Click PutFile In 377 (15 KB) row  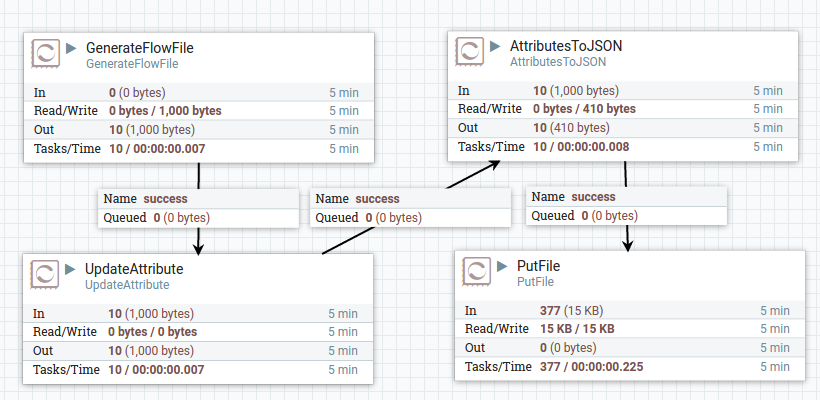(x=630, y=311)
